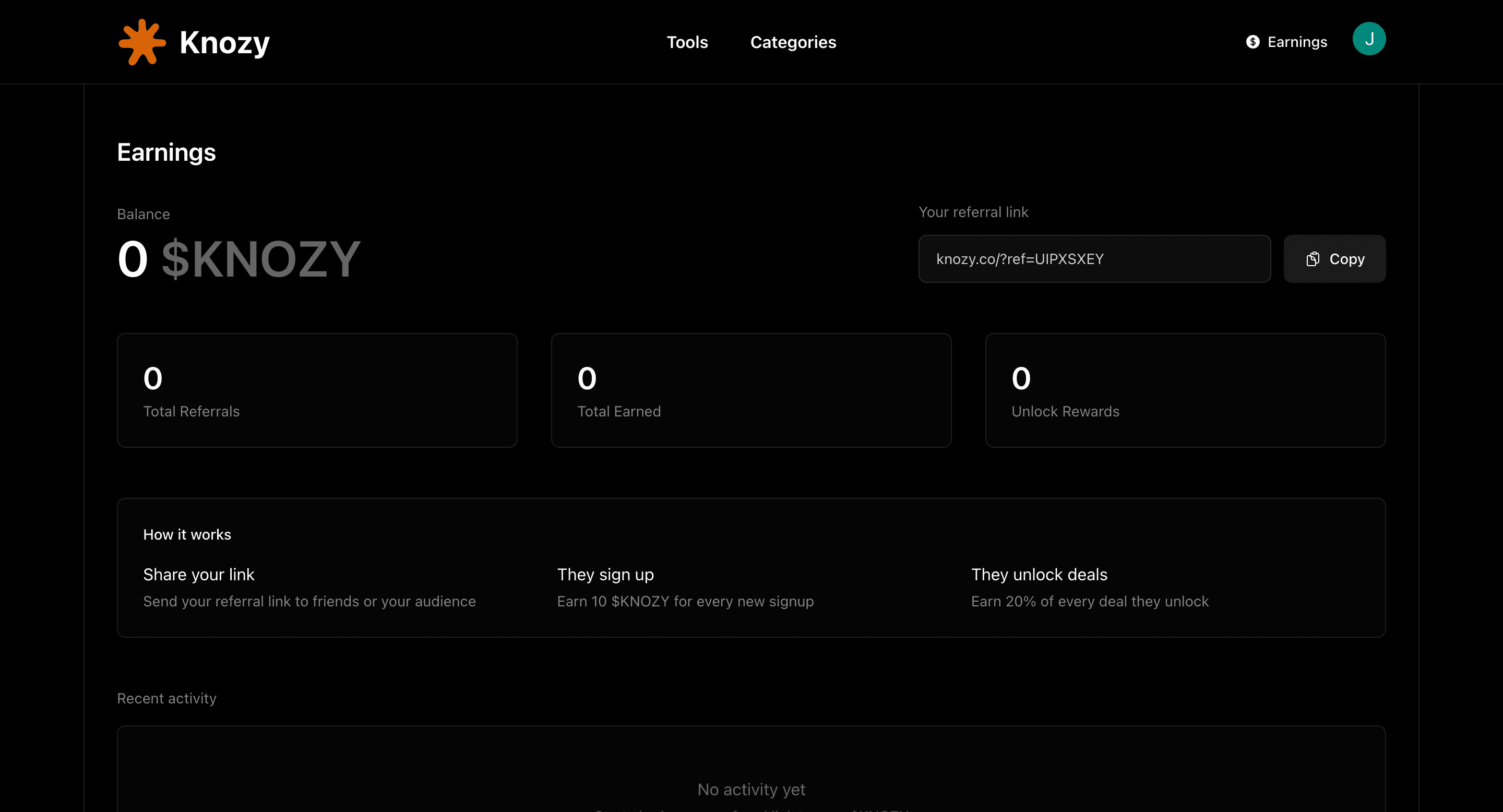
Task: Click the Total Referrals stat card
Action: coord(317,390)
